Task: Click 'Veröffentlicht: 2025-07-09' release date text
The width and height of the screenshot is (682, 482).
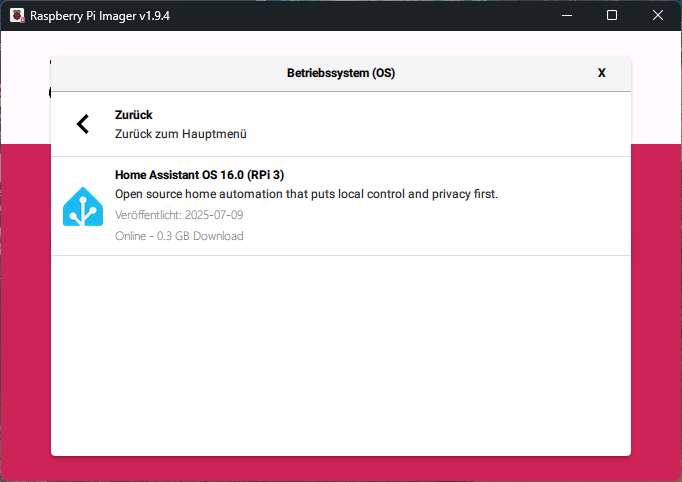Action: [x=179, y=215]
